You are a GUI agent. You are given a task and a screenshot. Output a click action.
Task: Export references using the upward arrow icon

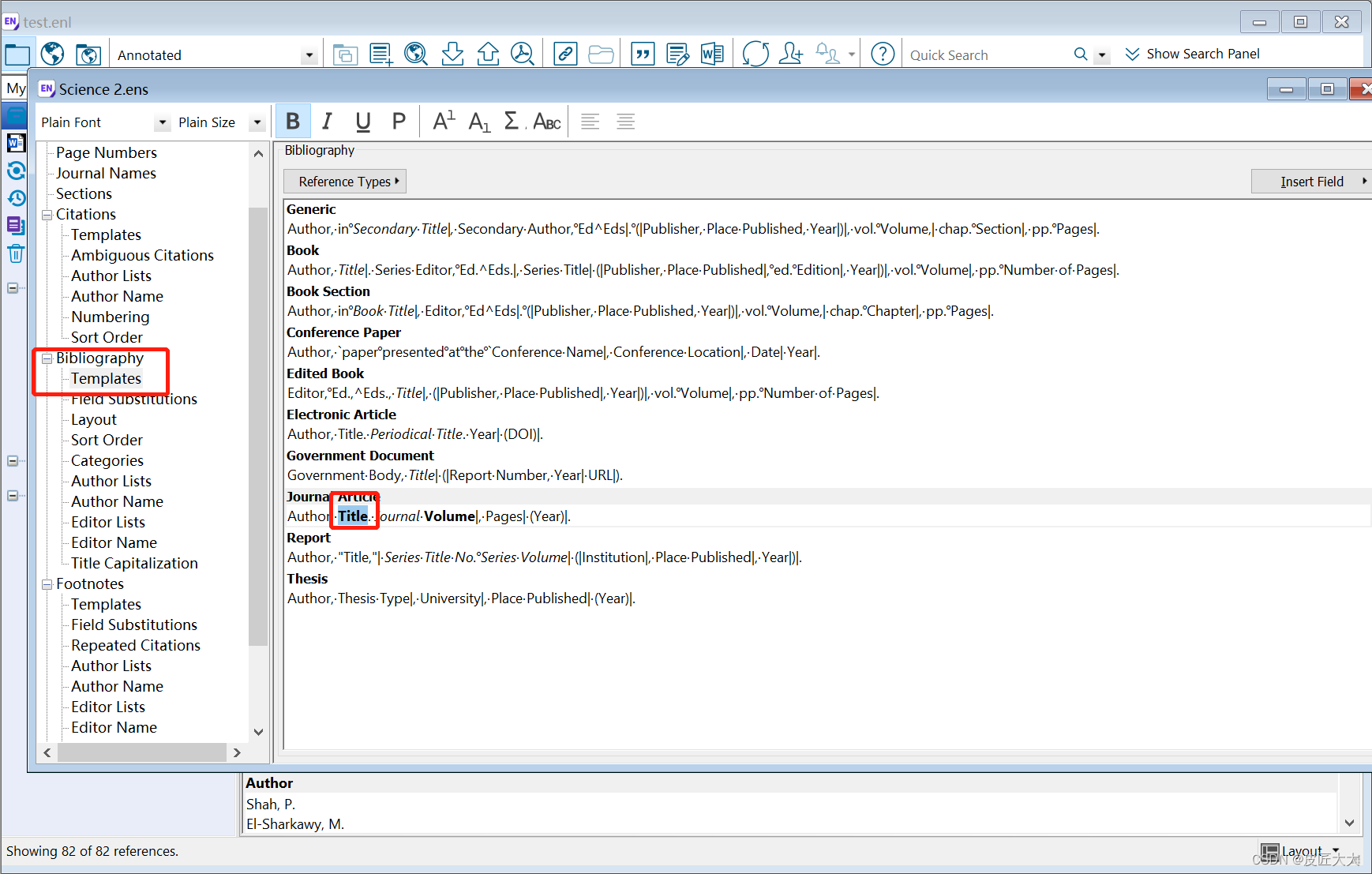[488, 54]
